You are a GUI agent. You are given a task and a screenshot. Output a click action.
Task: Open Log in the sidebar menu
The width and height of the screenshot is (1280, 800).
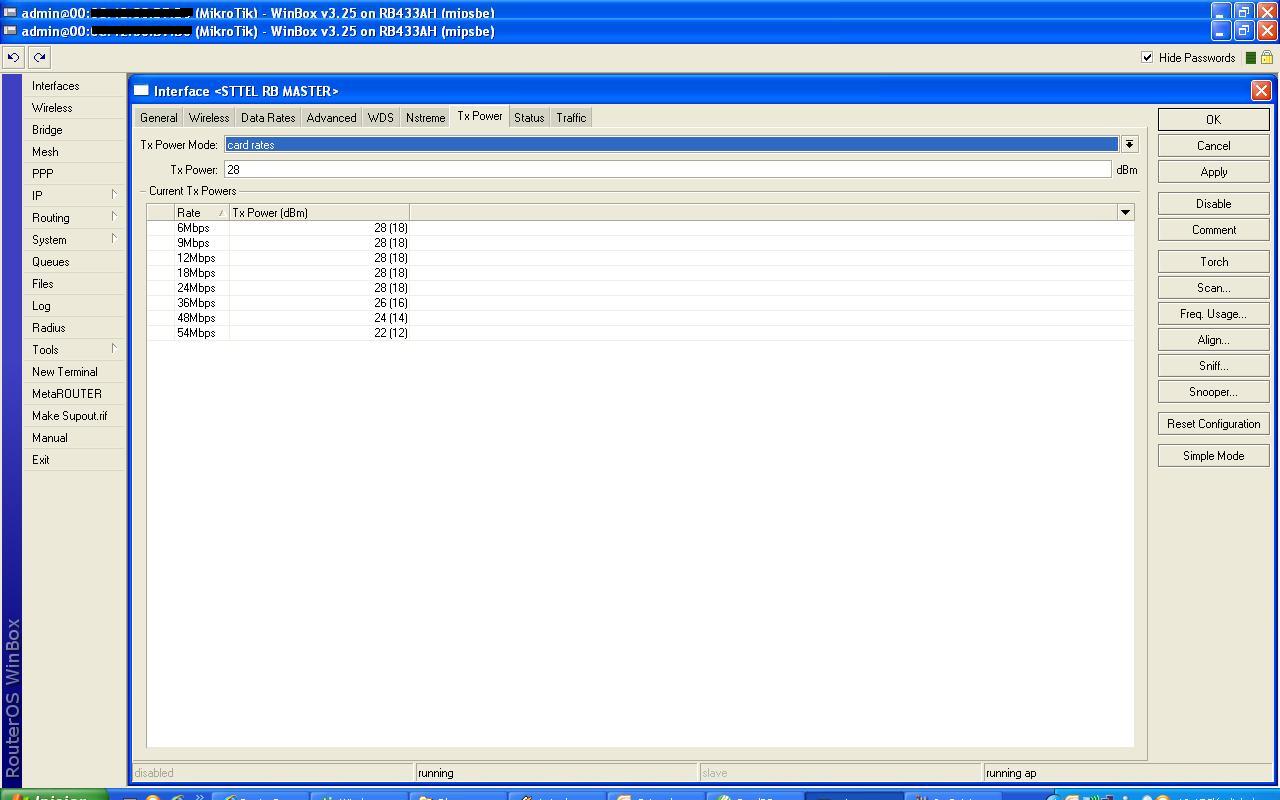(74, 305)
